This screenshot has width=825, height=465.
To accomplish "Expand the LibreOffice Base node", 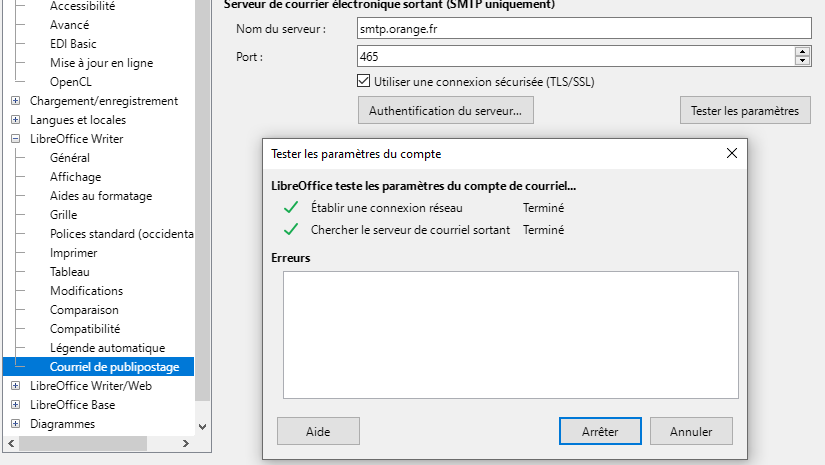I will (x=15, y=405).
